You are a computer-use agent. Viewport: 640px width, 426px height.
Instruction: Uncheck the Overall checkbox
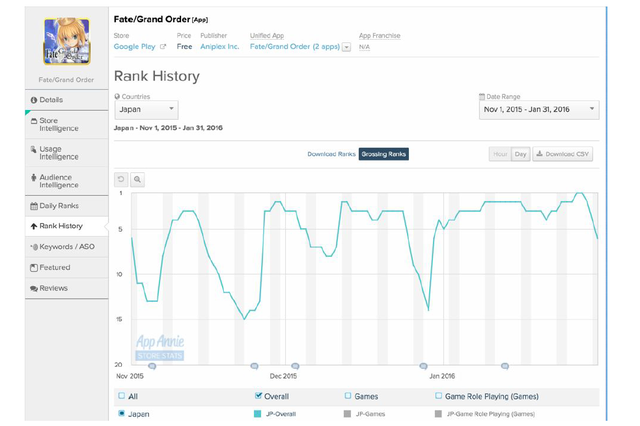point(258,395)
